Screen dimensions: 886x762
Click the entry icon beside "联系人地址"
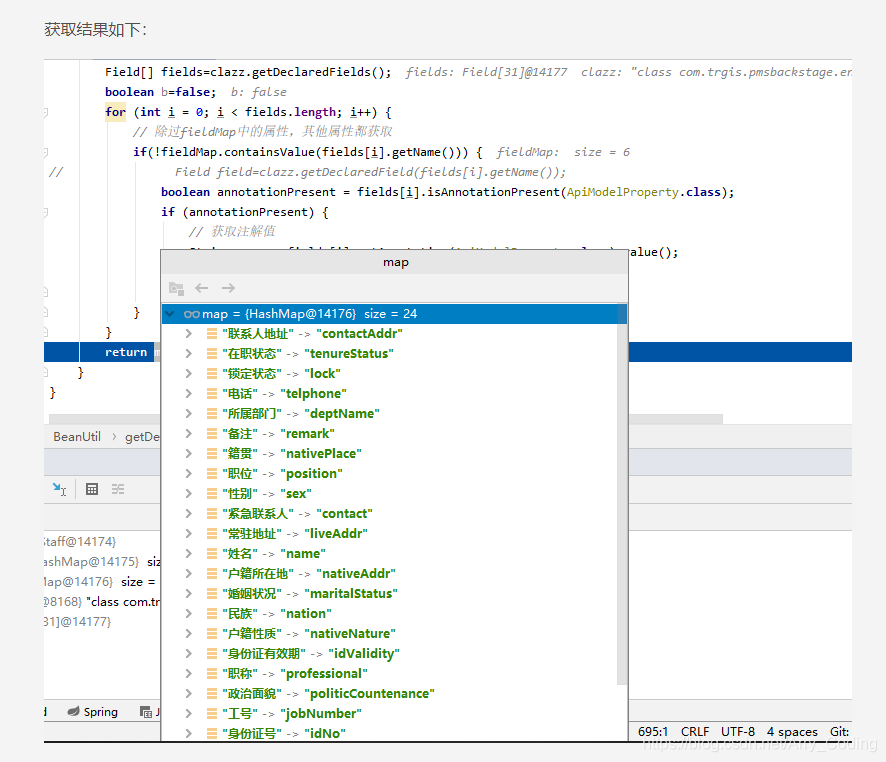[212, 333]
